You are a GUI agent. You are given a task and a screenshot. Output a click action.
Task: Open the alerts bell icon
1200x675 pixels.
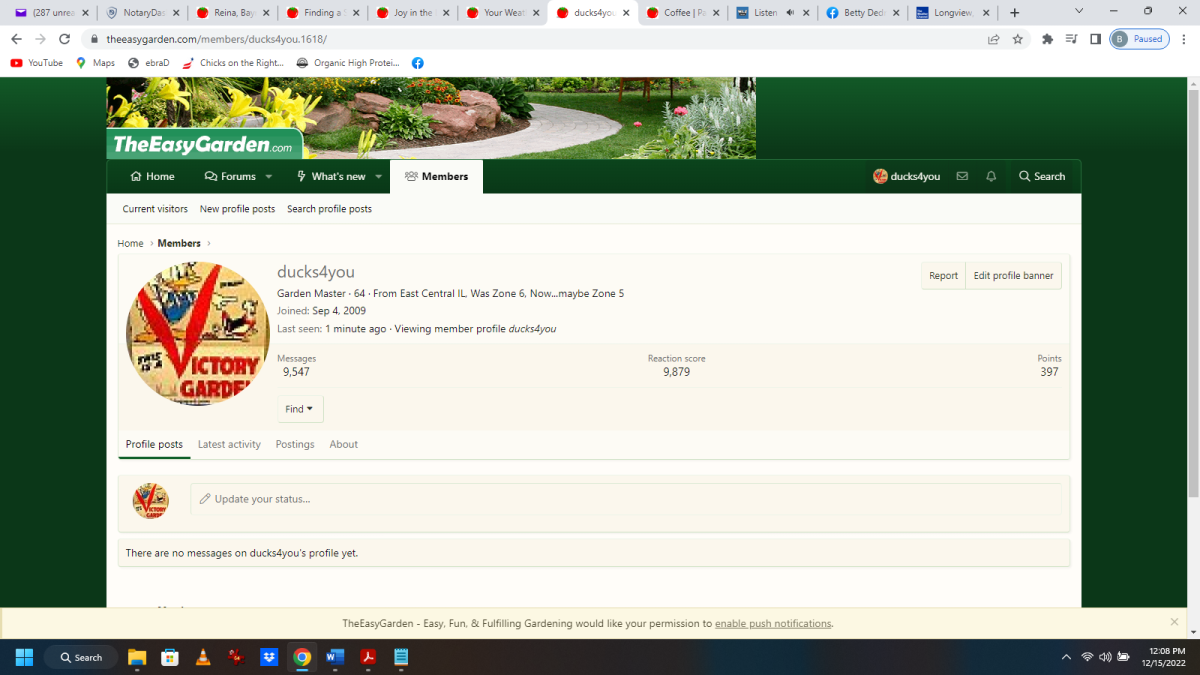(991, 176)
